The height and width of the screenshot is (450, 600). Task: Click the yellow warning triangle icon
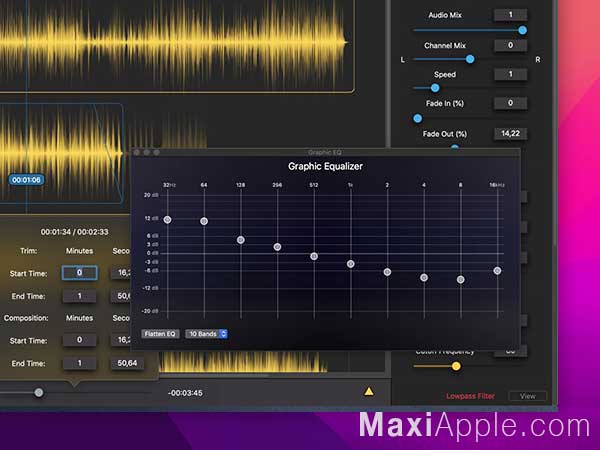click(x=369, y=391)
